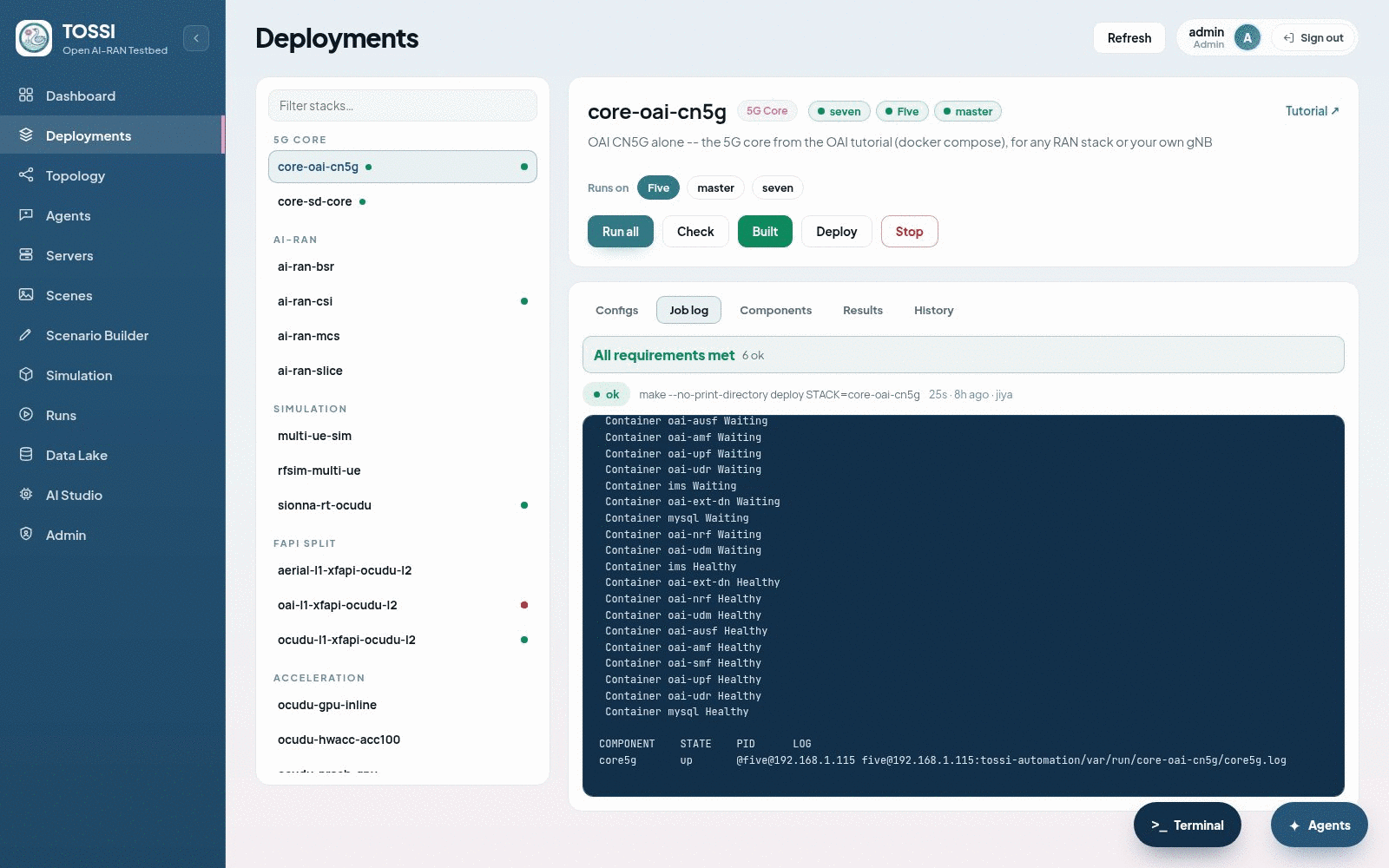The height and width of the screenshot is (868, 1389).
Task: Click the Simulation cube icon
Action: (26, 375)
